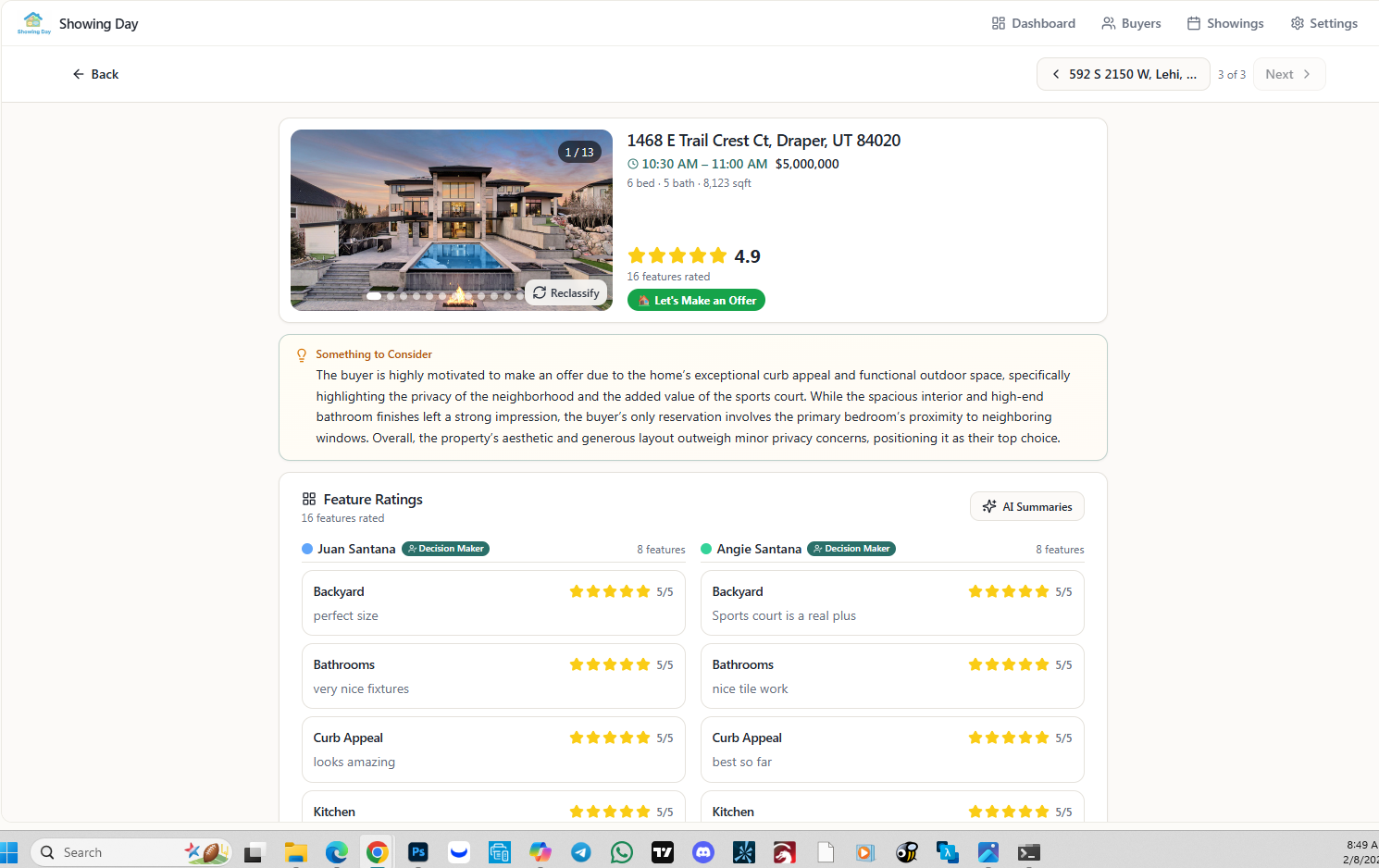Image resolution: width=1379 pixels, height=868 pixels.
Task: Open Google Chrome from the taskbar
Action: (377, 851)
